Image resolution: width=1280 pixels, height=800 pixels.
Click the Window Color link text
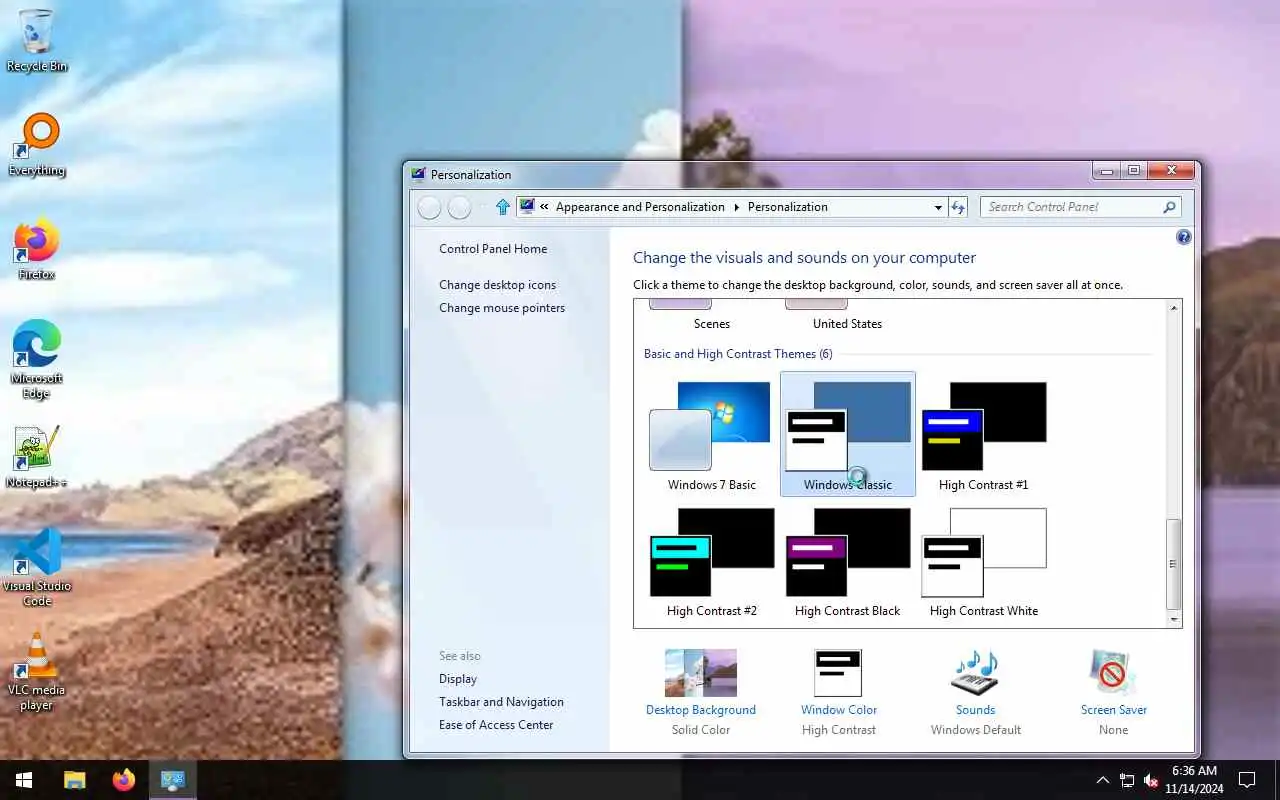click(838, 710)
